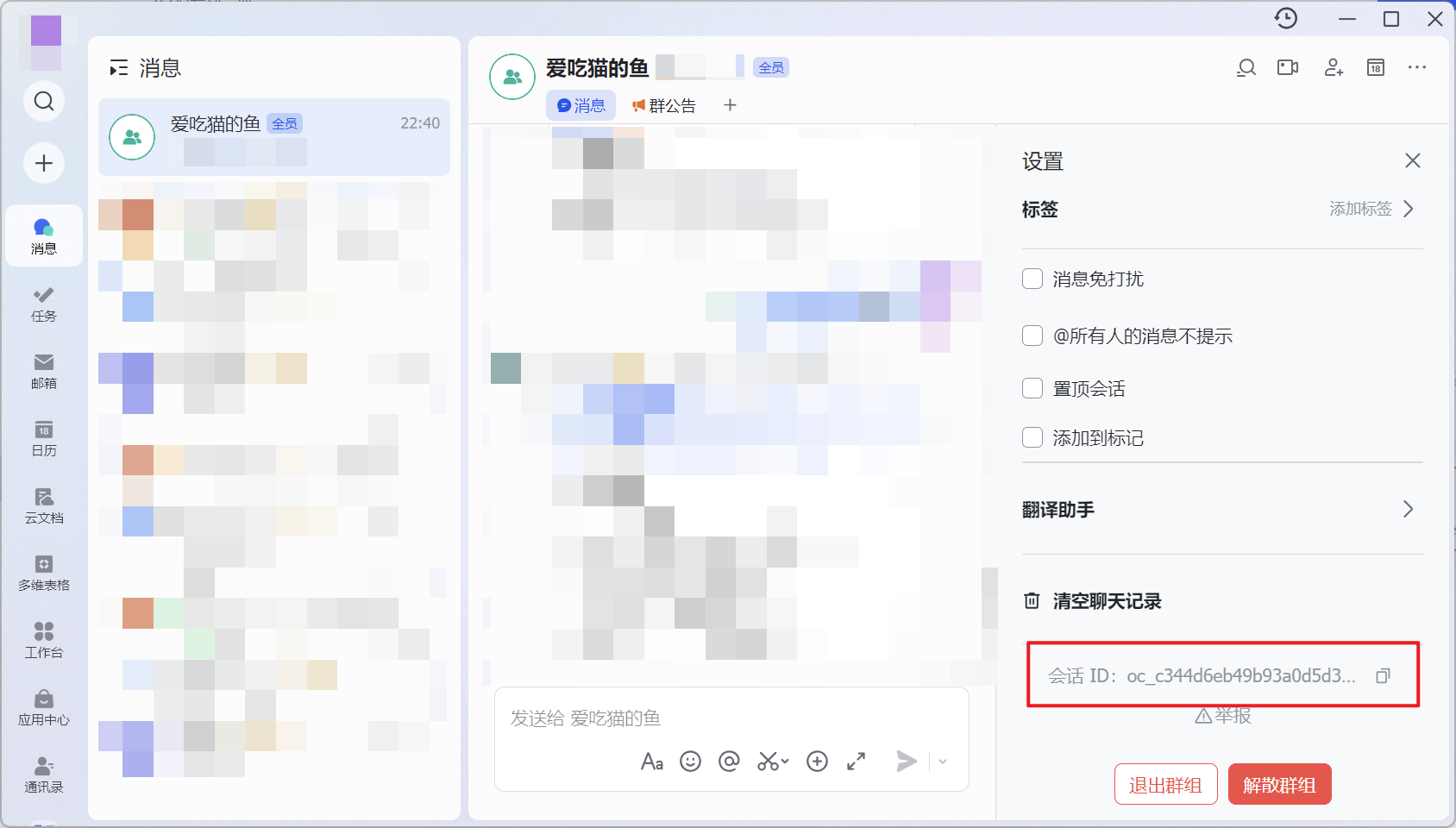The width and height of the screenshot is (1456, 828).
Task: Open the 日历 calendar sidebar item
Action: (x=44, y=438)
